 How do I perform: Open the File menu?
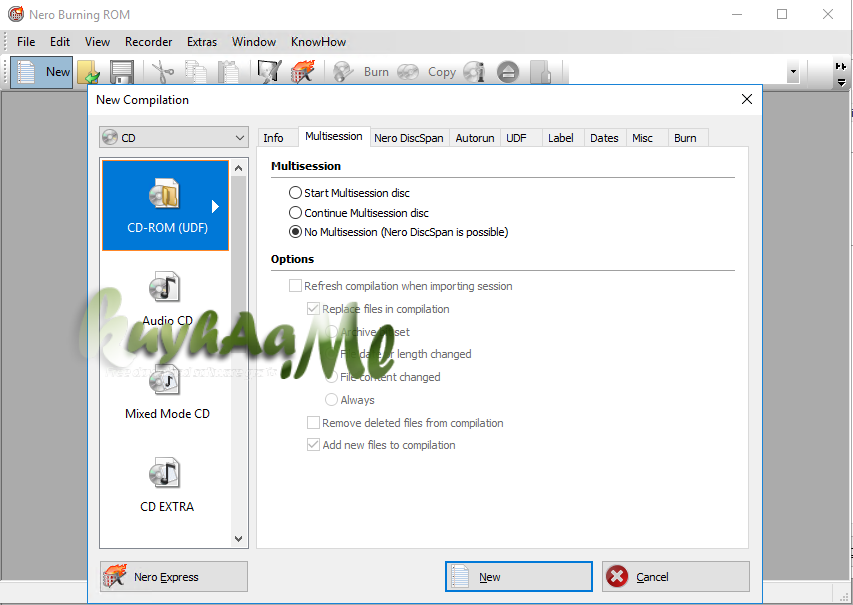coord(26,42)
